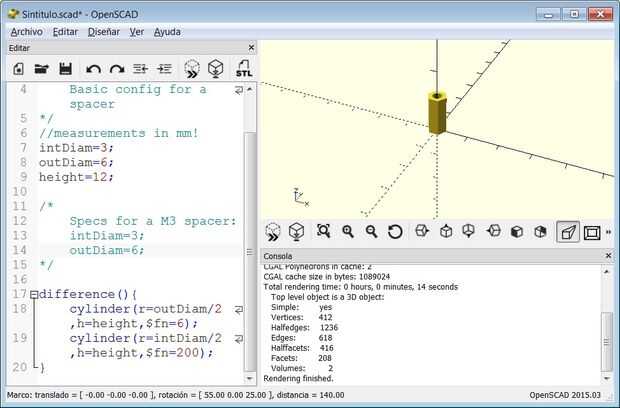Show hidden viewer toolbar items via » chevron
Image resolution: width=620 pixels, height=408 pixels.
click(609, 232)
